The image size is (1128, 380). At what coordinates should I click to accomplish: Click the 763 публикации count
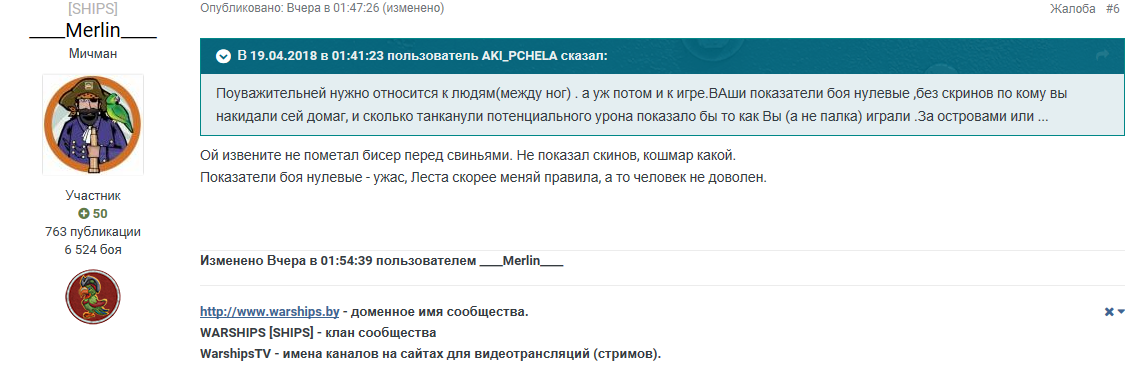(x=93, y=232)
